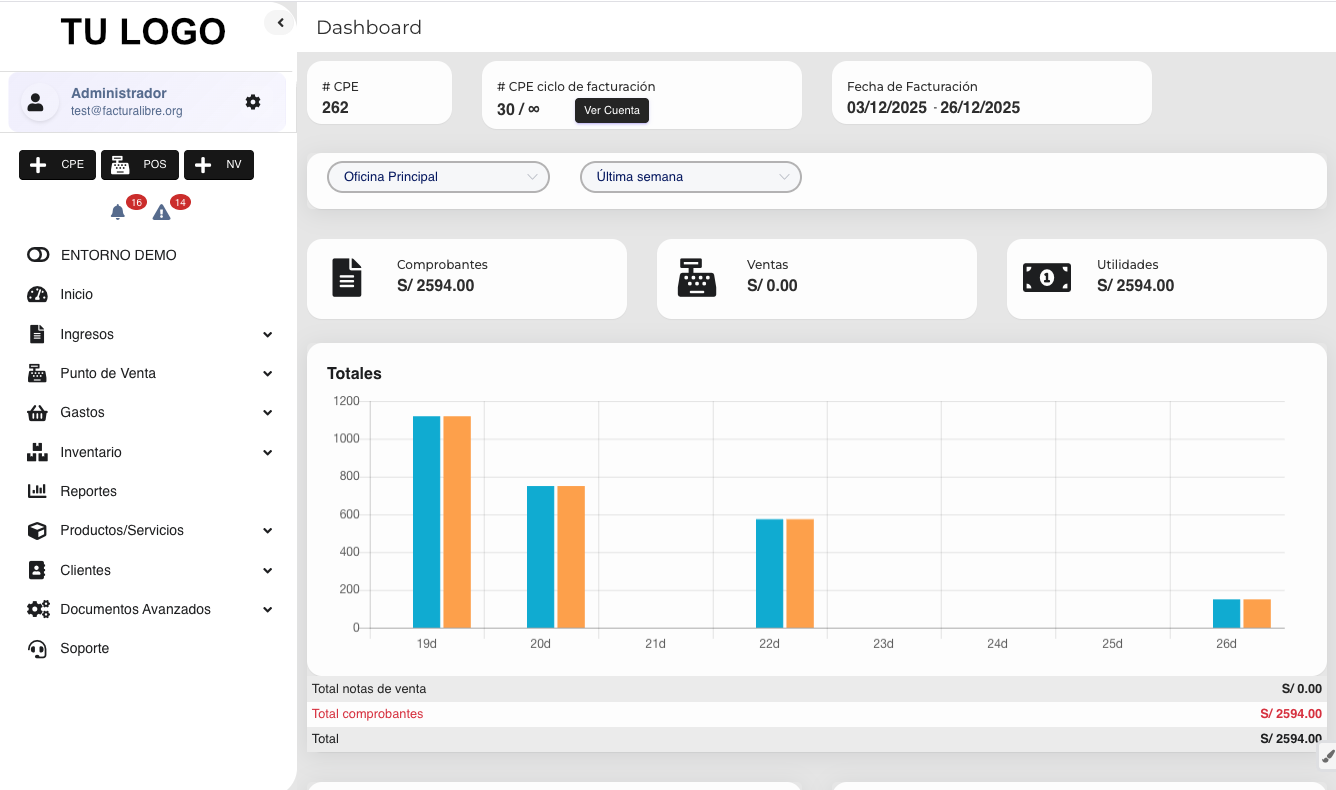The width and height of the screenshot is (1336, 790).
Task: Toggle the ENTORNO DEMO switch
Action: (x=38, y=255)
